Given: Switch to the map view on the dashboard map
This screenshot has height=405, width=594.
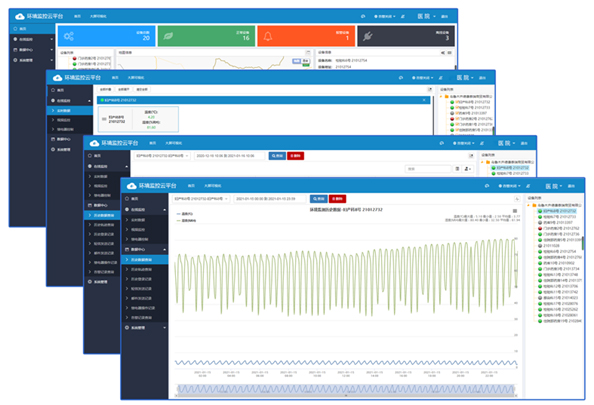Looking at the screenshot, I should coord(297,61).
